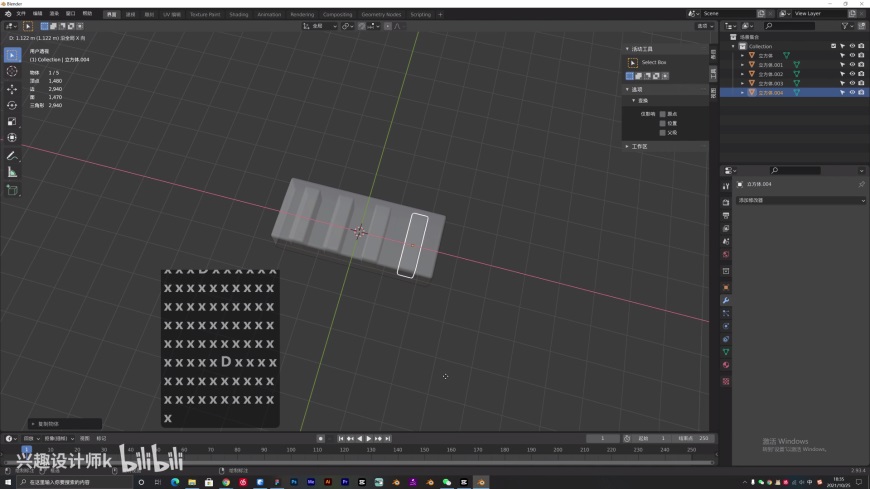Enable the origins checkbox under affect only
Viewport: 870px width, 489px height.
click(662, 114)
